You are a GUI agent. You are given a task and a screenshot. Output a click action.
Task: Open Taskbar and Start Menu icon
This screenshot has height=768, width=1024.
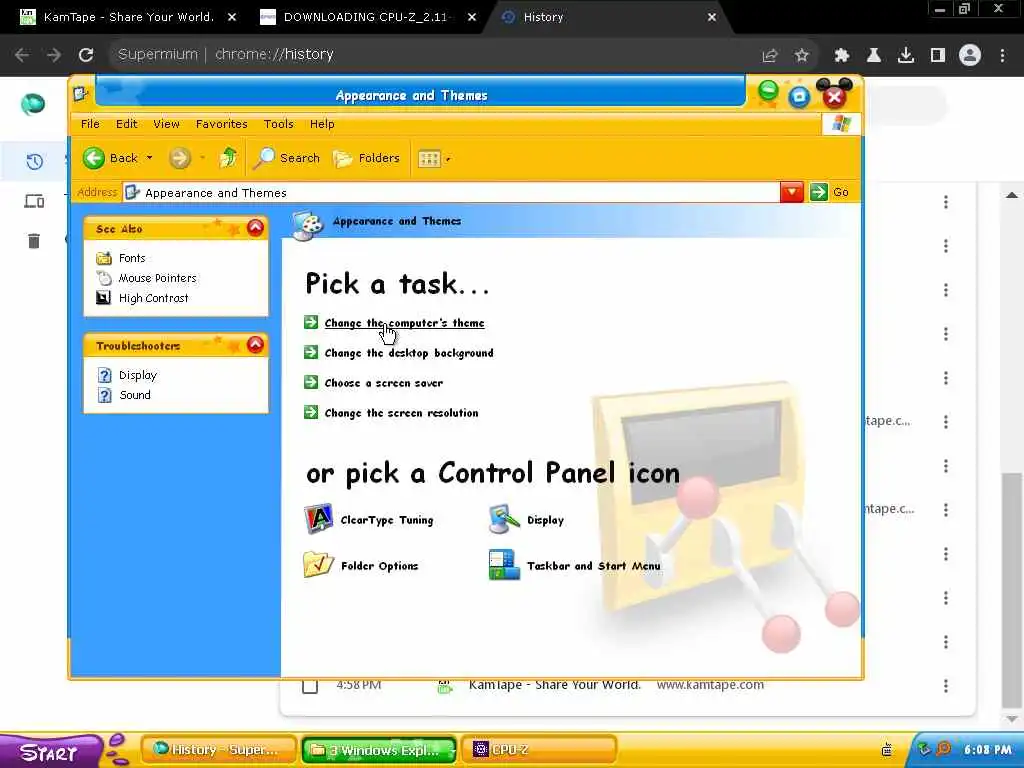click(x=575, y=566)
